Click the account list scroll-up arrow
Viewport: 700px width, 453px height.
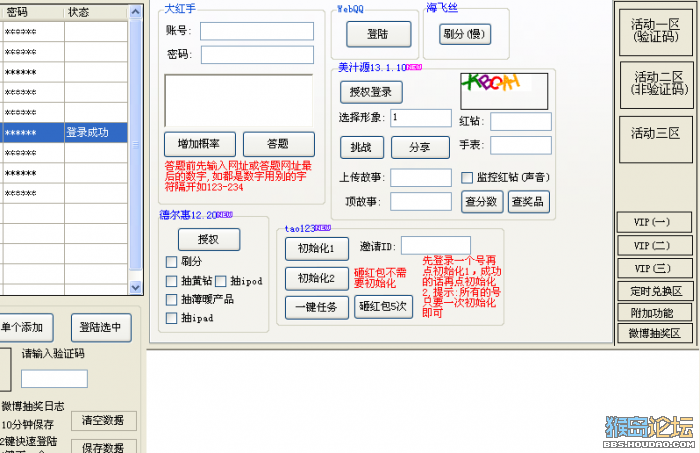click(136, 12)
